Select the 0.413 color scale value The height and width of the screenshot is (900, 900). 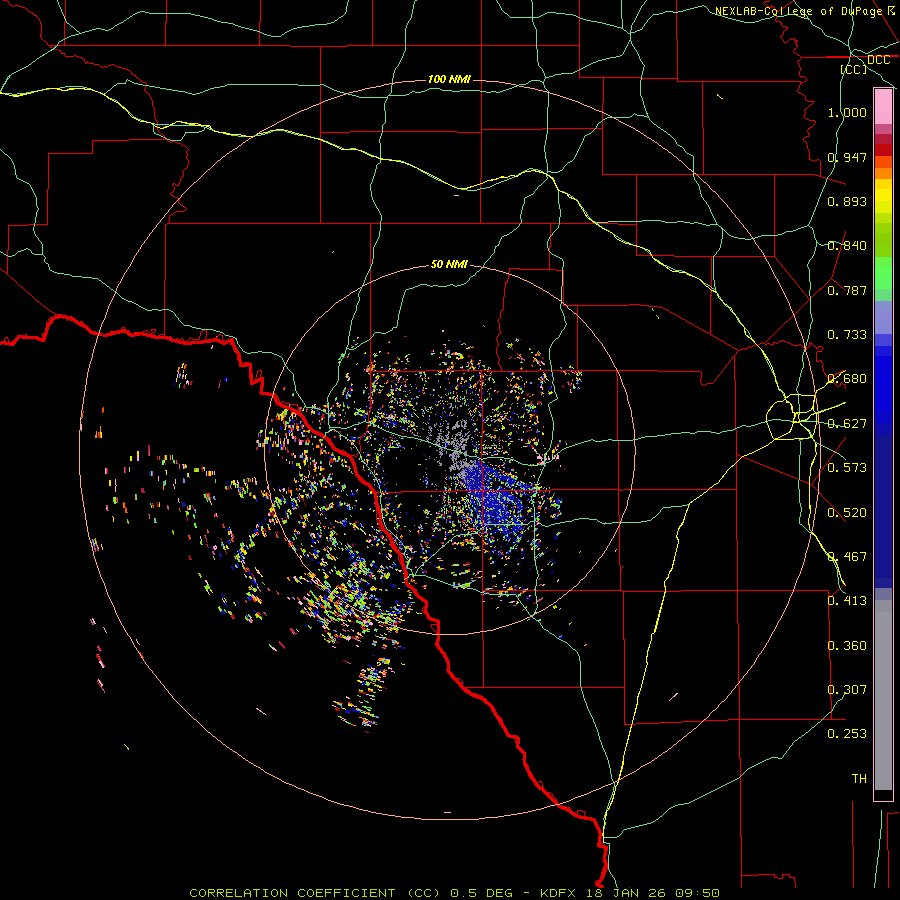[847, 601]
